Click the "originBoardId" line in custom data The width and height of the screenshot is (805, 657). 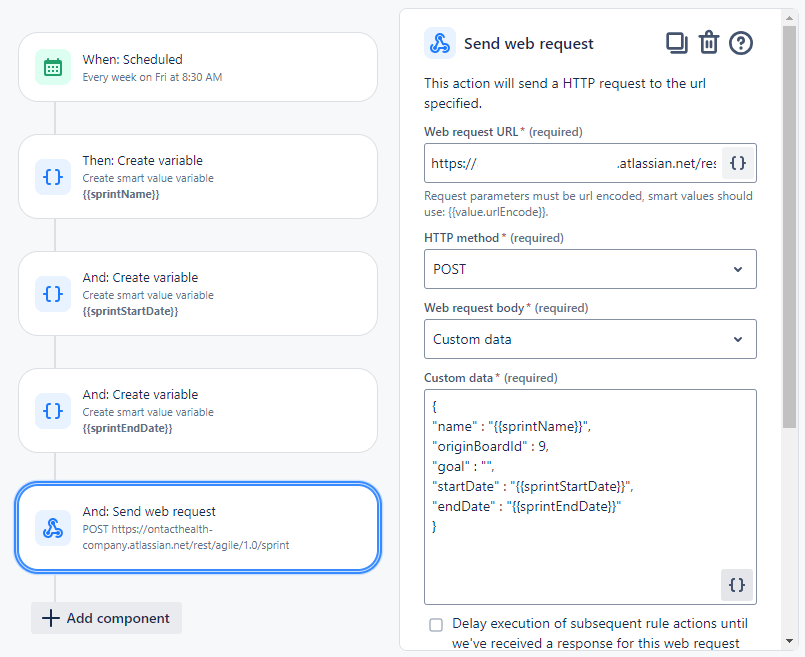(490, 447)
